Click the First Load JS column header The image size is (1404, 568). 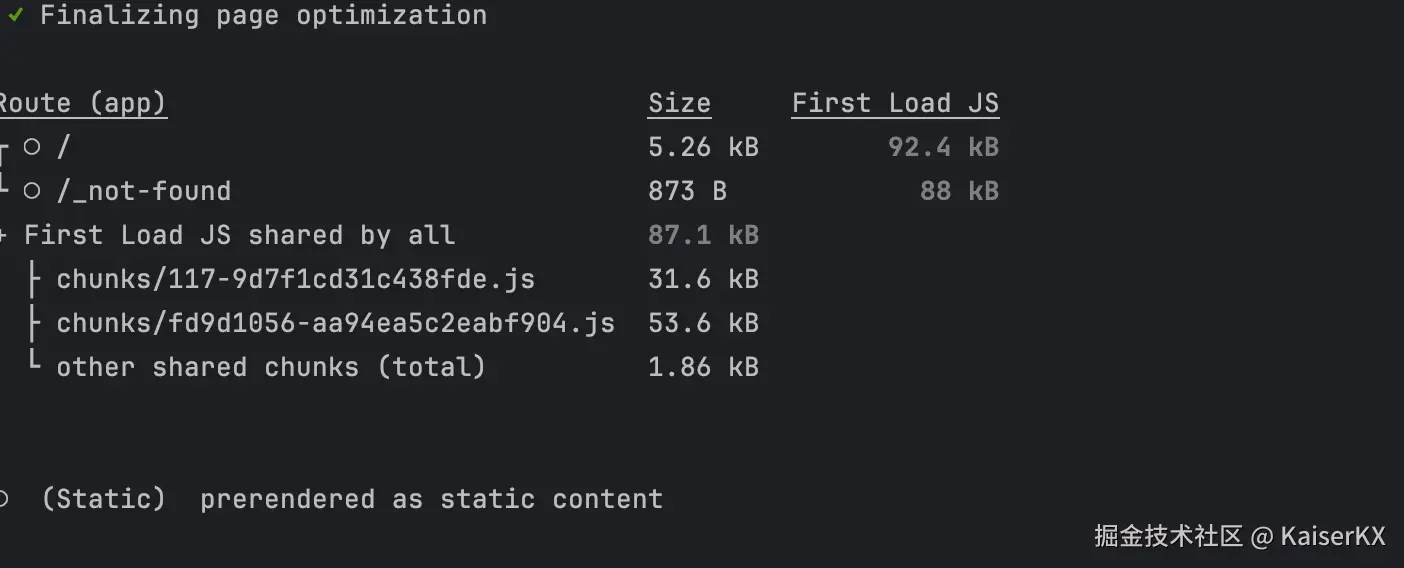tap(895, 103)
